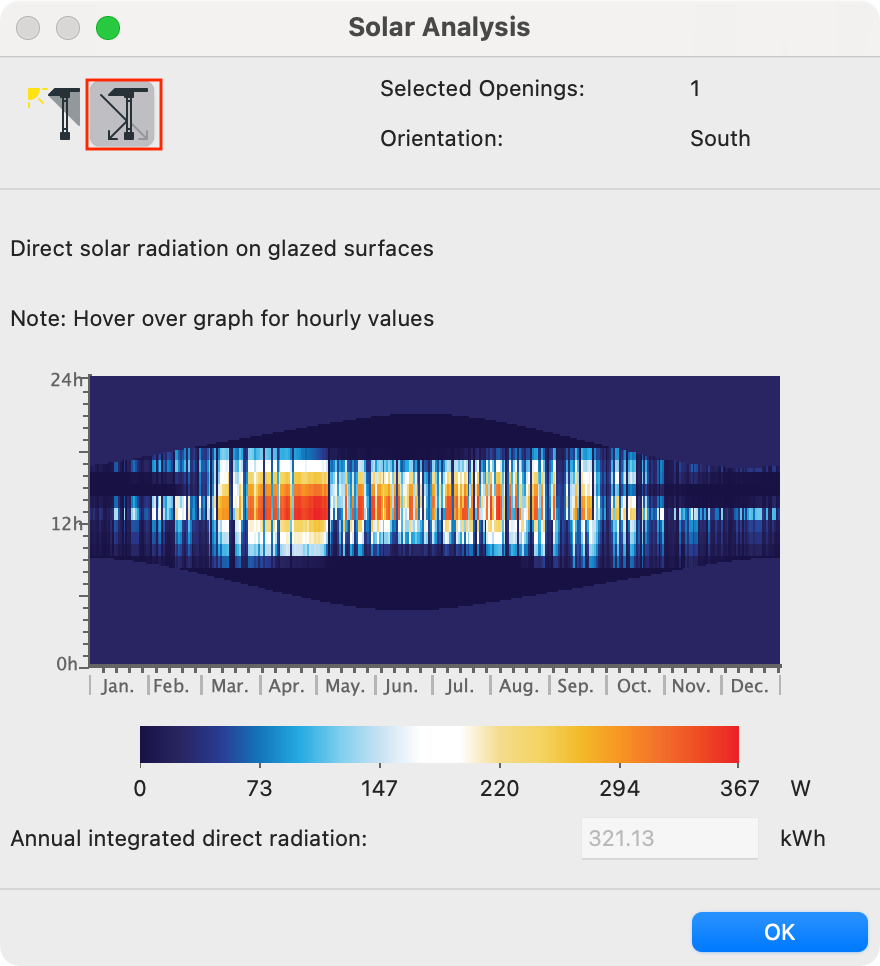Image resolution: width=880 pixels, height=966 pixels.
Task: Click the legend value "0"
Action: click(140, 788)
